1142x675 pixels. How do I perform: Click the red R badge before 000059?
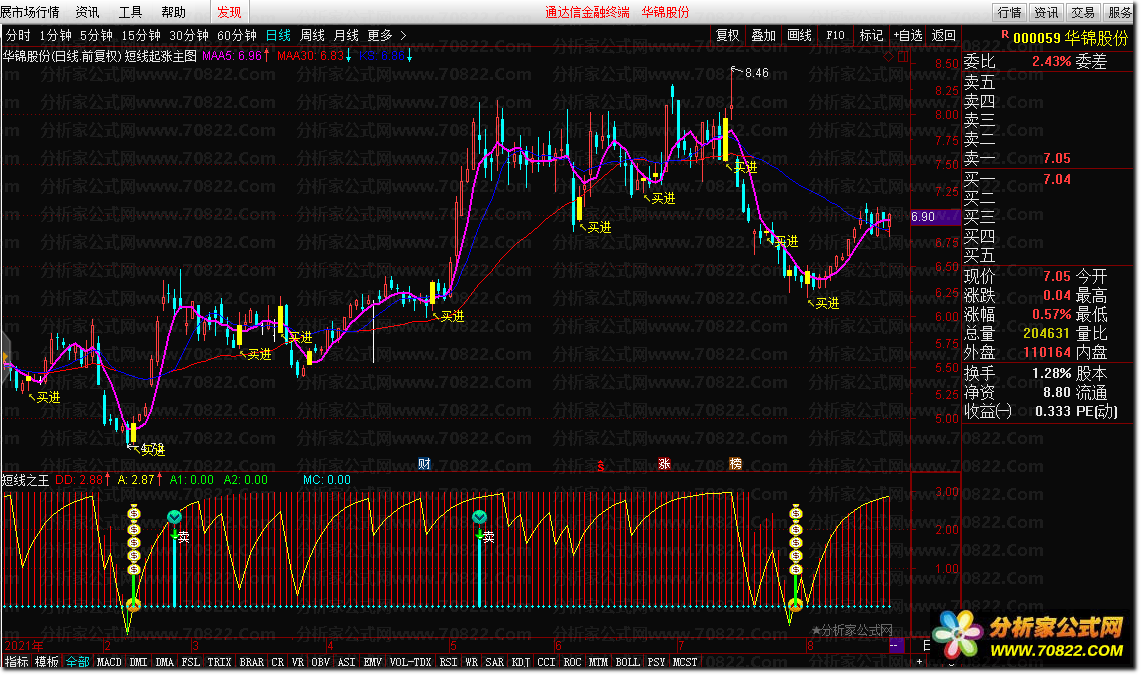pos(1005,34)
